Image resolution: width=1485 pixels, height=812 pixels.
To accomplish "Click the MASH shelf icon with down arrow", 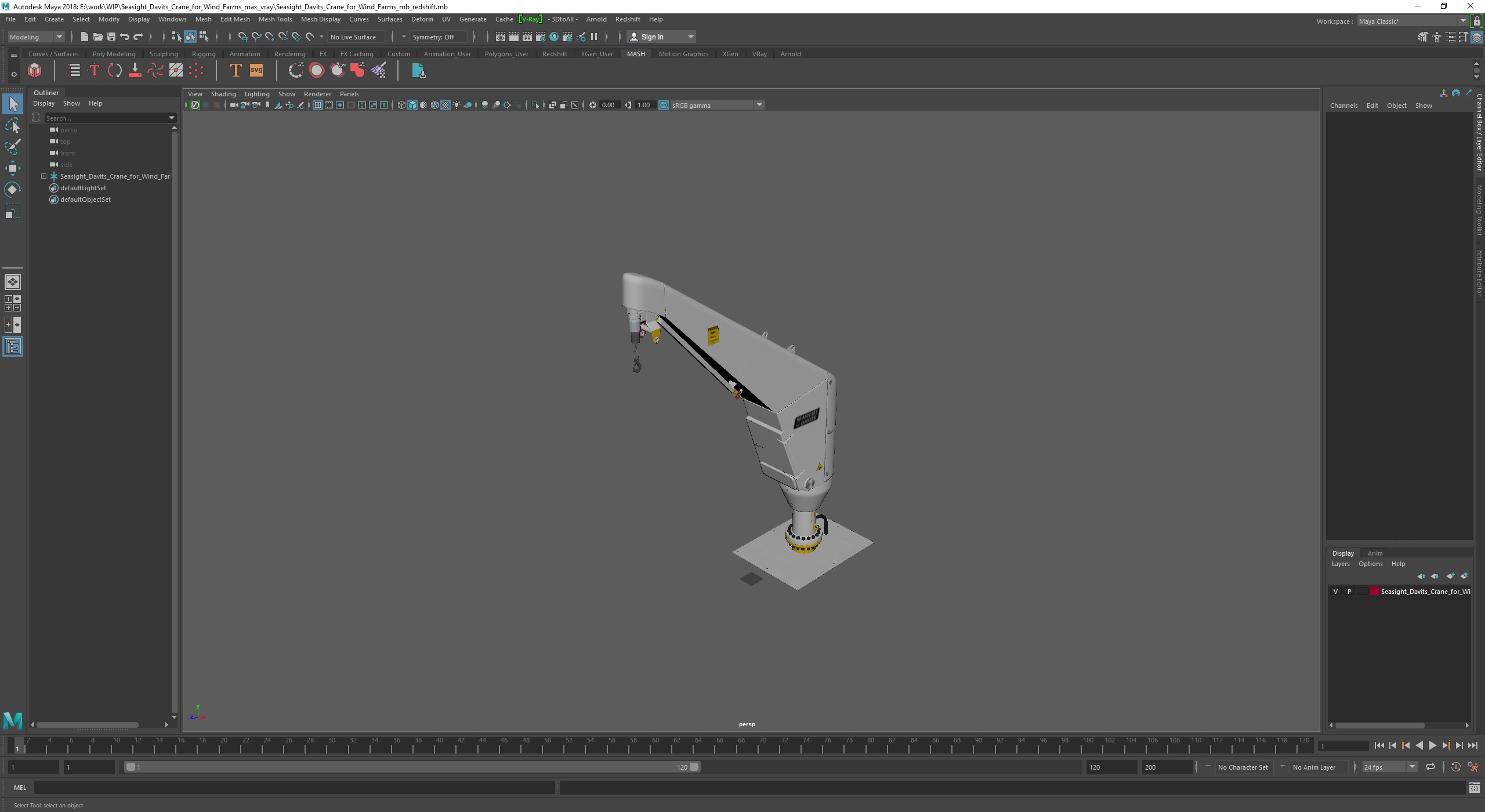I will [135, 71].
